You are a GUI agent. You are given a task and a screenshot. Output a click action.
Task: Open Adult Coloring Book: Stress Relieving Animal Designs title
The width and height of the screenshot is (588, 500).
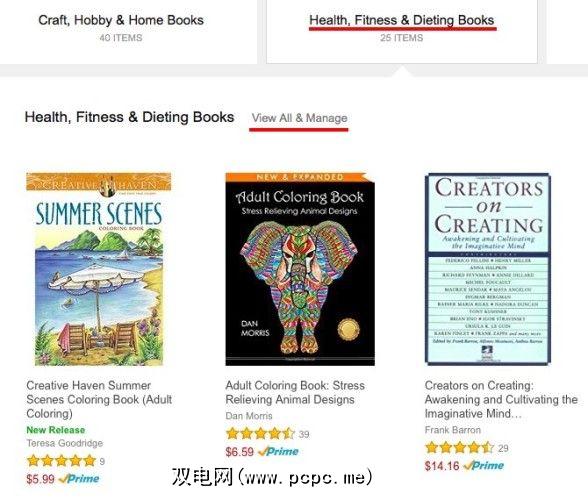click(x=295, y=392)
